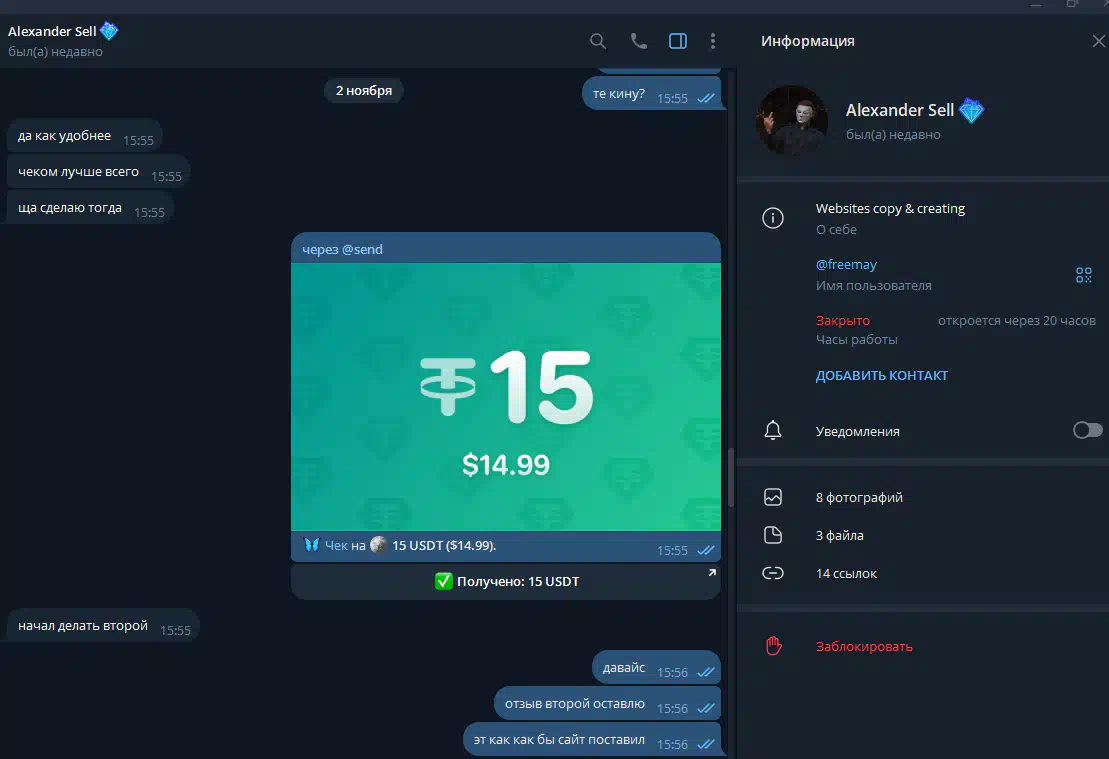
Task: Select message 'чеком лучше всего'
Action: click(98, 172)
